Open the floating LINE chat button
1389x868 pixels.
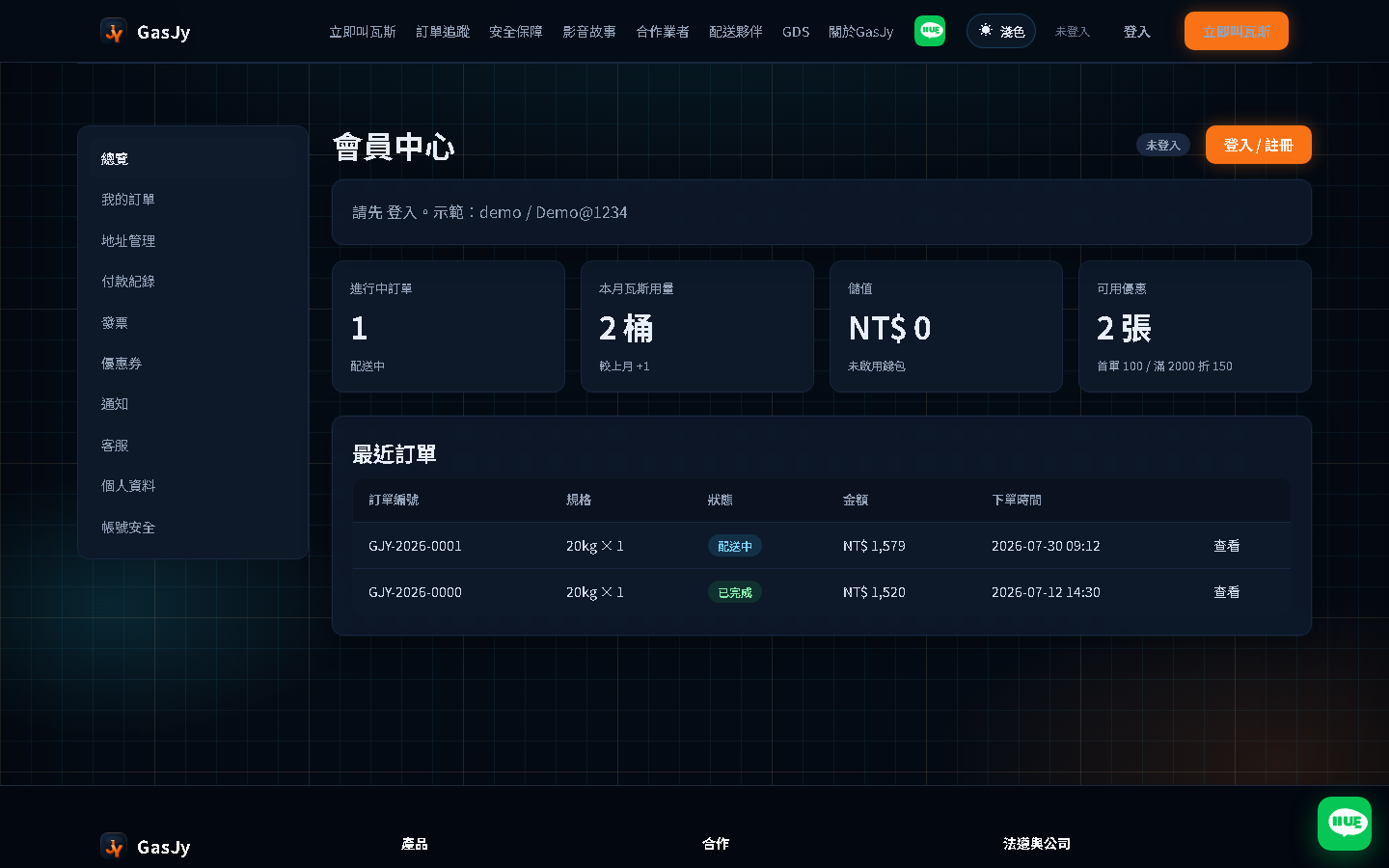pyautogui.click(x=1345, y=824)
